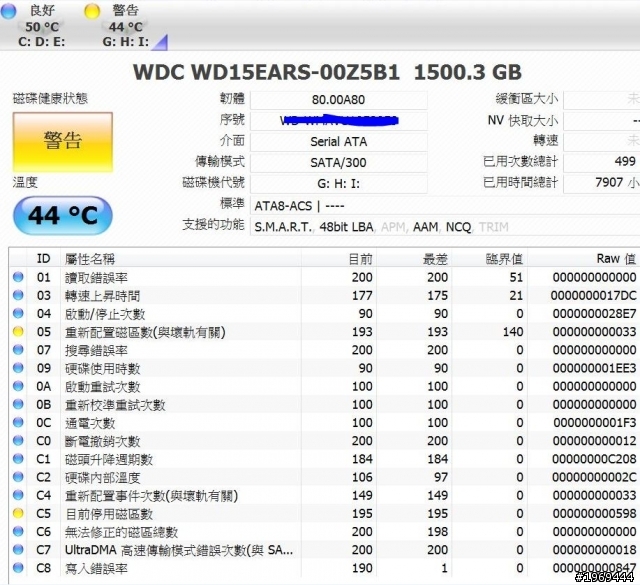Select attribute row 寫入錯誤率
640x585 pixels.
click(x=324, y=568)
